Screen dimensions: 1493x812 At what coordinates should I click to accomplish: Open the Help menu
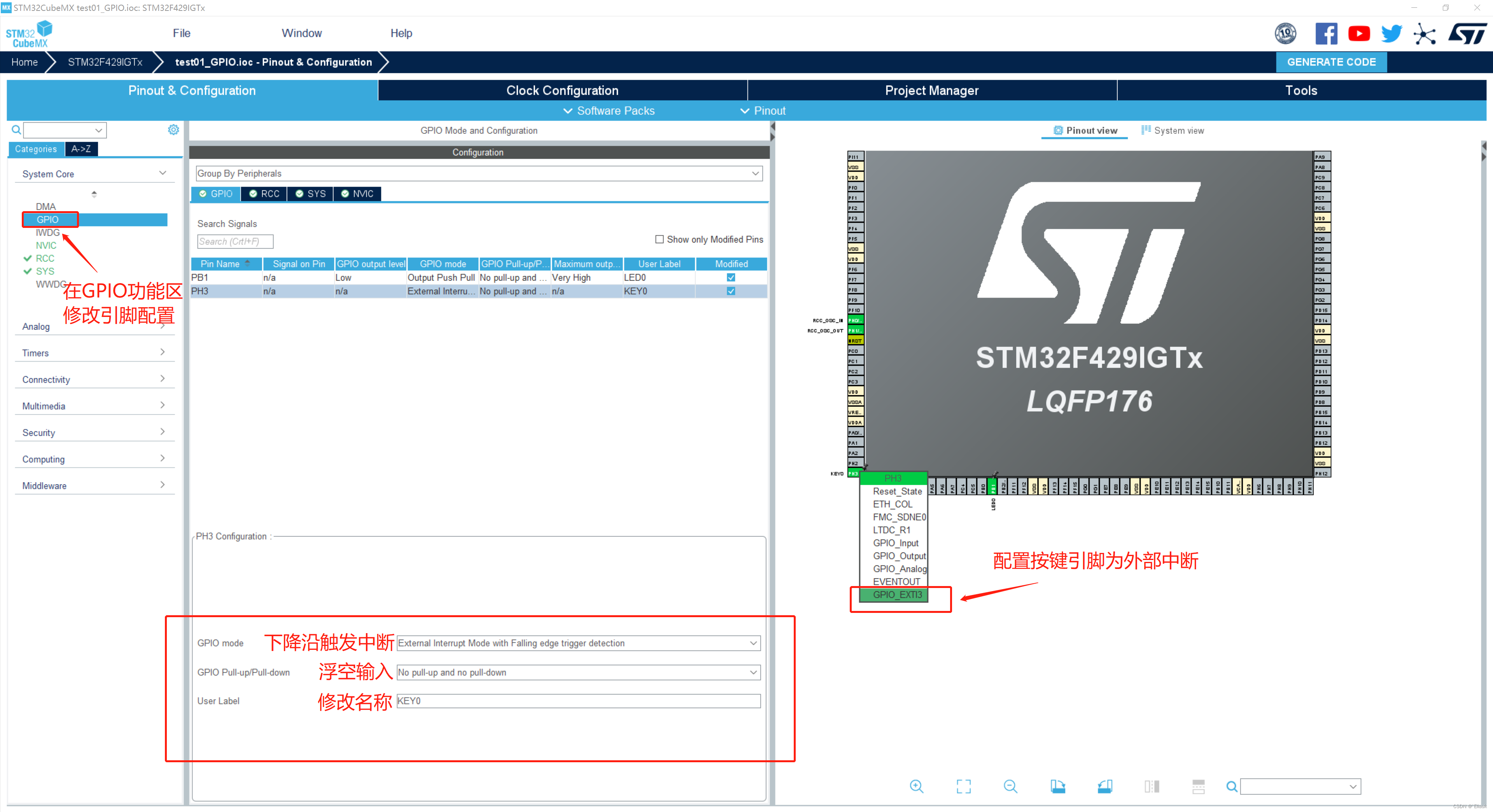pos(401,33)
